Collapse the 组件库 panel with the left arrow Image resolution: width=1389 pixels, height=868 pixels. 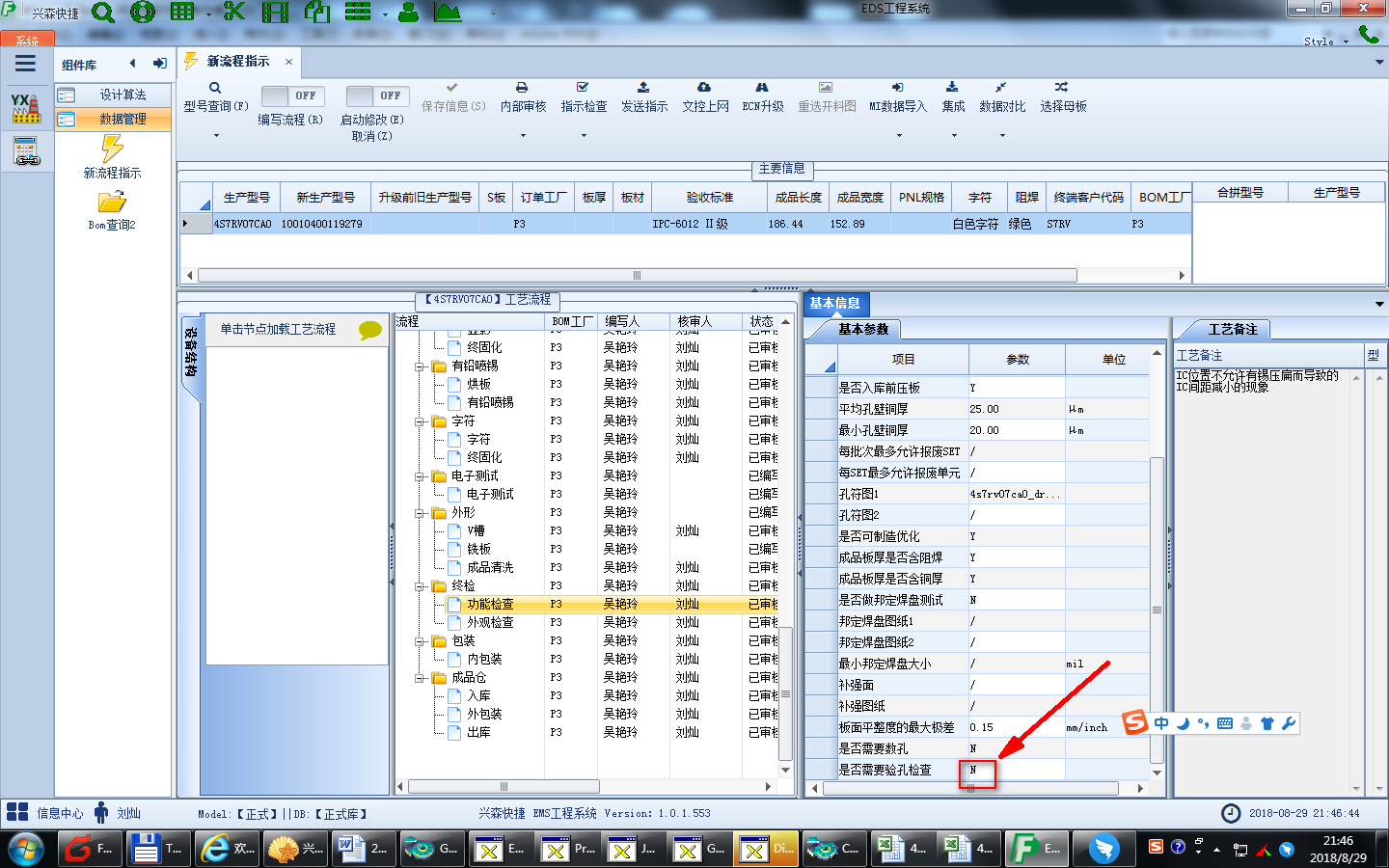133,64
